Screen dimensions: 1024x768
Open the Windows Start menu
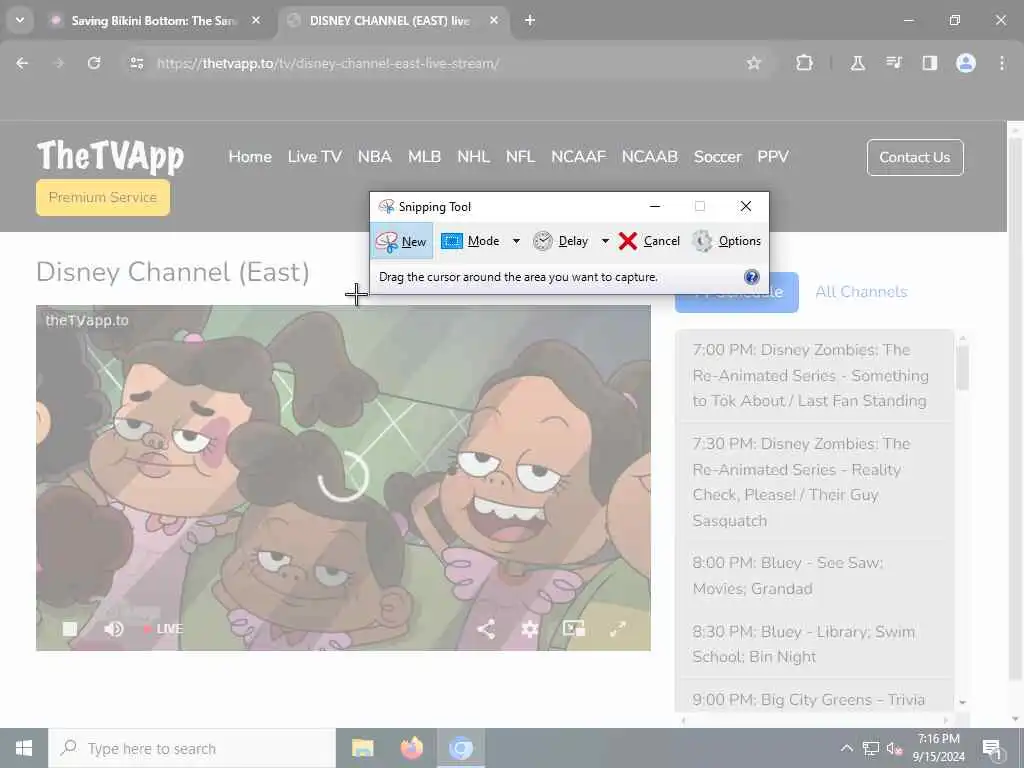[x=24, y=748]
